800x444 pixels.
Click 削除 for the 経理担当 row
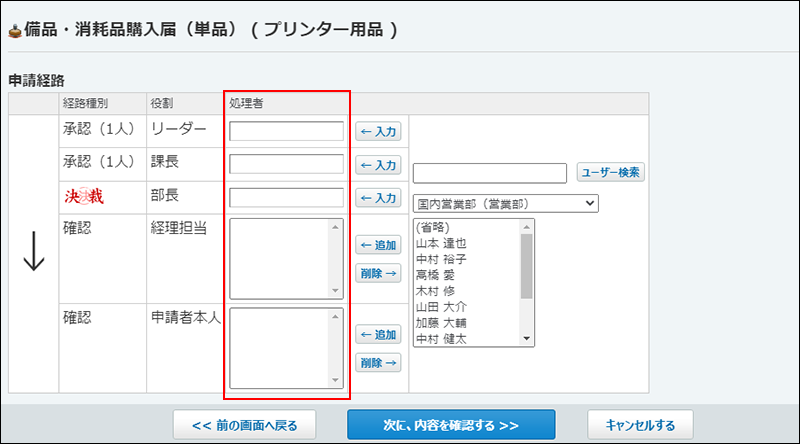point(378,273)
